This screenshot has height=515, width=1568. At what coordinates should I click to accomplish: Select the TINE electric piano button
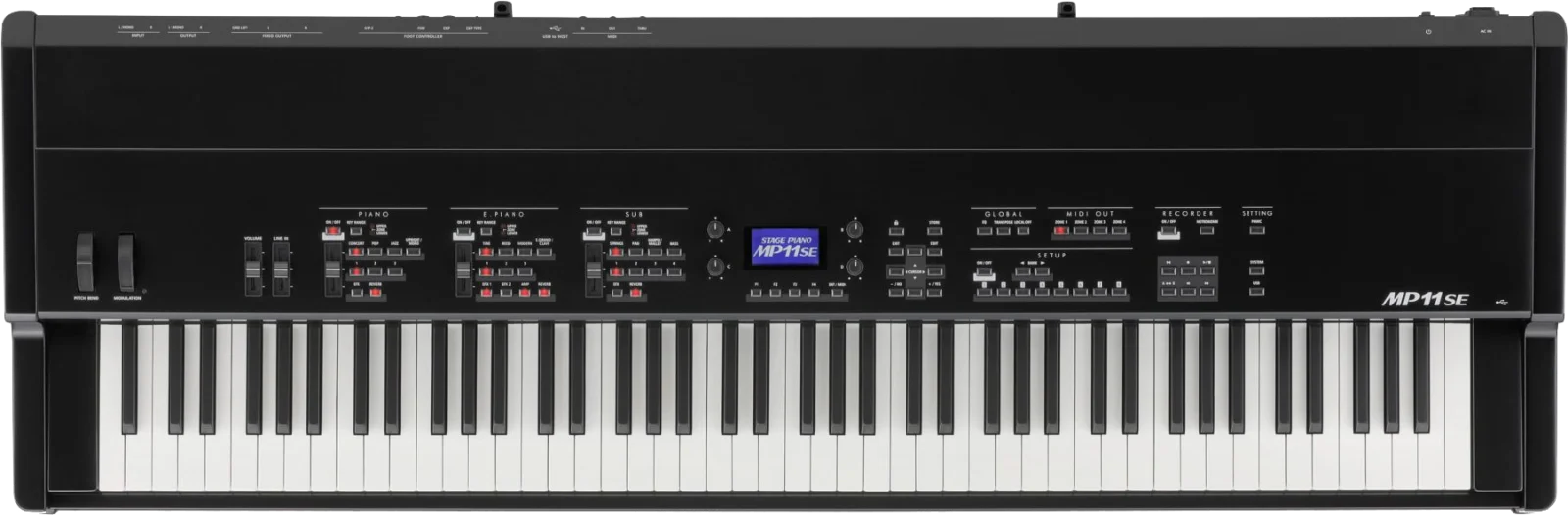[x=486, y=252]
